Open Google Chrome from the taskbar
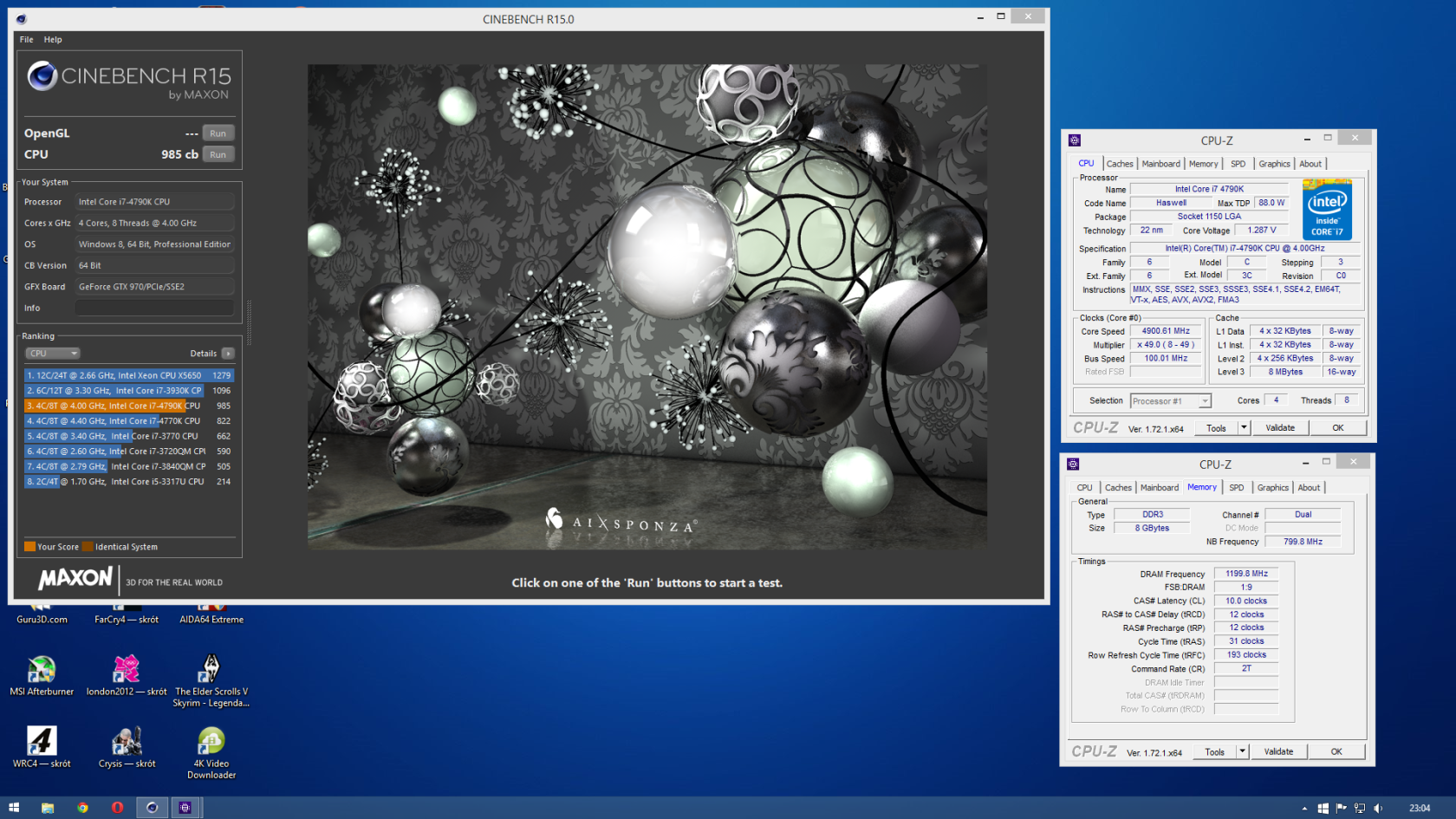1456x819 pixels. coord(82,808)
